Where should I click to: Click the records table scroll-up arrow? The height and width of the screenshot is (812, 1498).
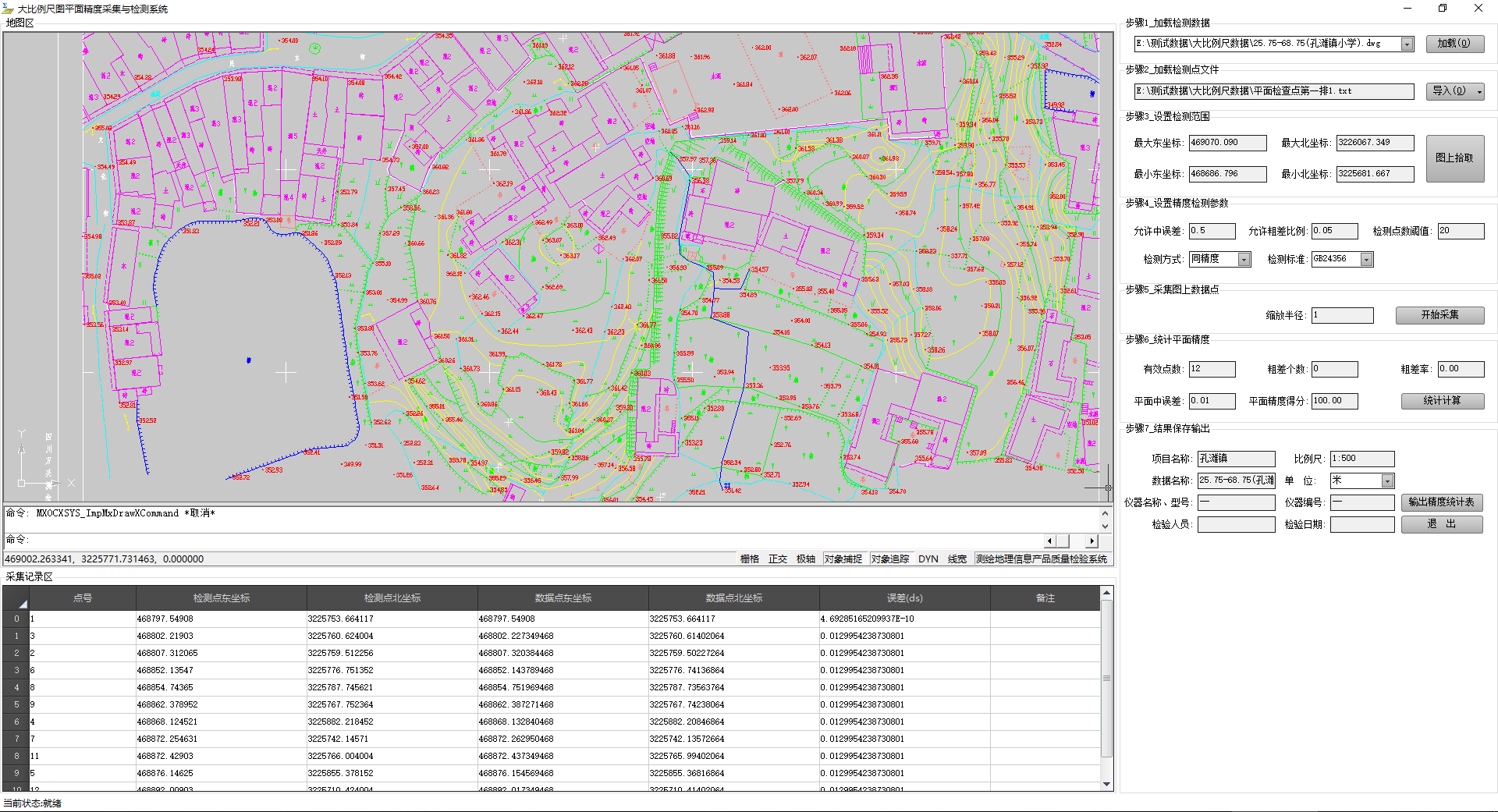coord(1106,594)
